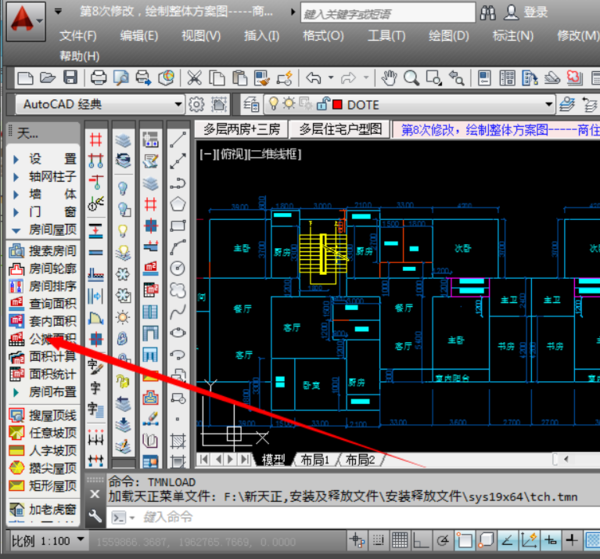Open the 文件(F) menu
The image size is (600, 559).
point(78,36)
